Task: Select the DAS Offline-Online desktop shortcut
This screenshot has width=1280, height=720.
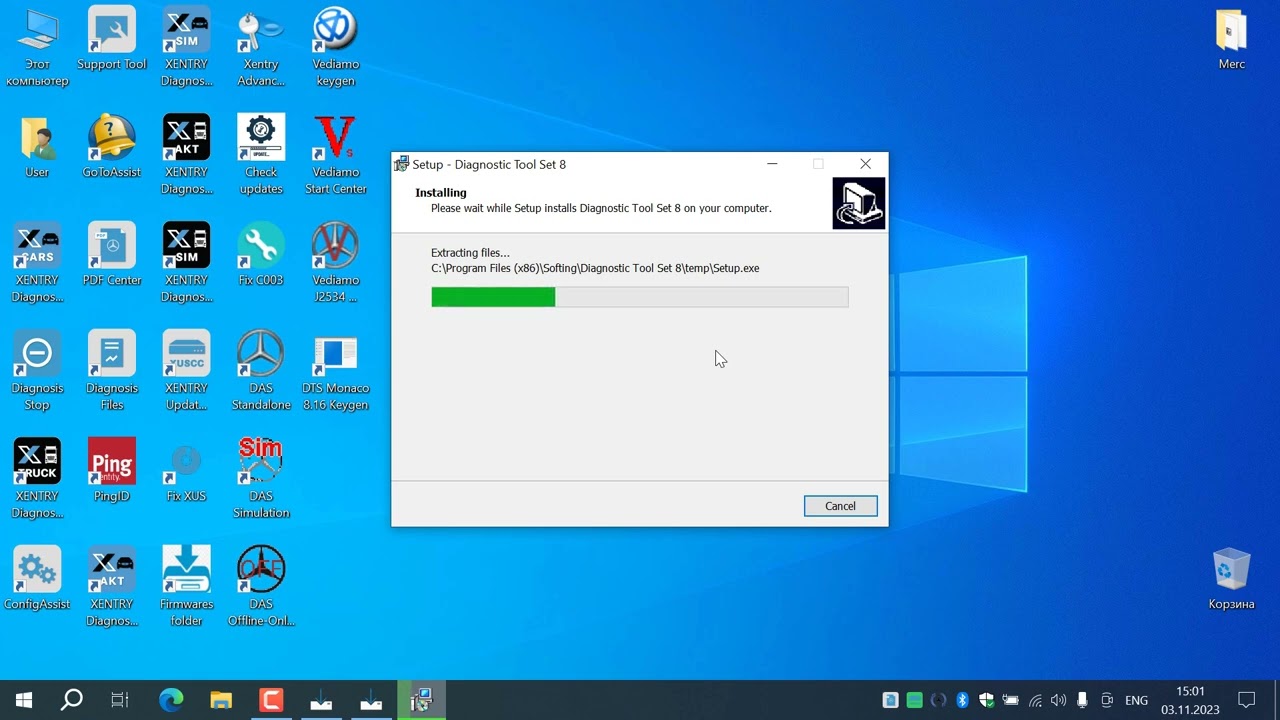Action: coord(261,587)
